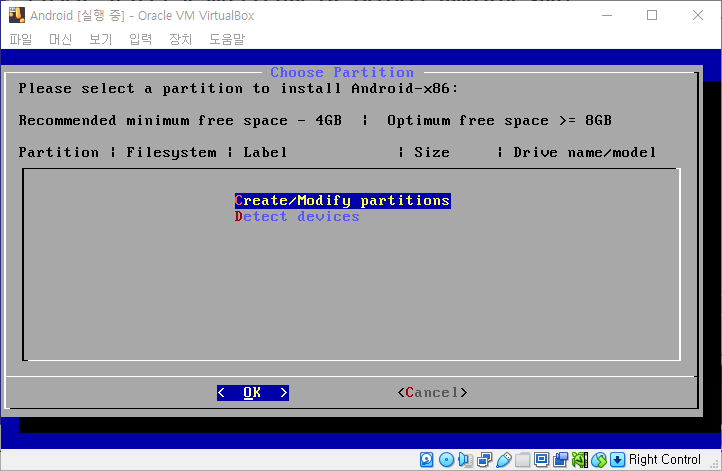Click the VirtualBox window title icon
Screen dimensions: 722x471
point(17,15)
